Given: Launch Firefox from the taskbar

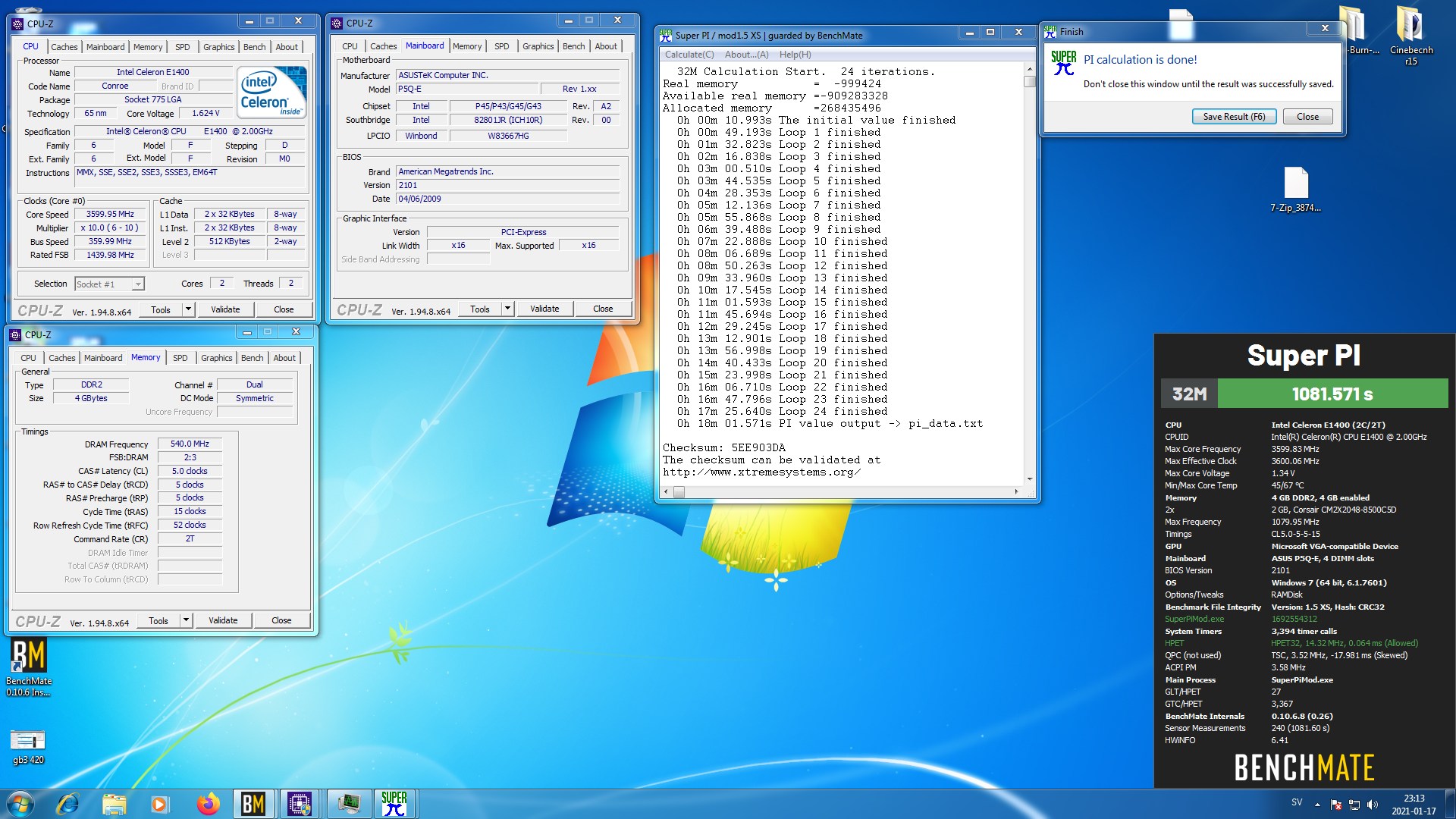Looking at the screenshot, I should [x=207, y=804].
